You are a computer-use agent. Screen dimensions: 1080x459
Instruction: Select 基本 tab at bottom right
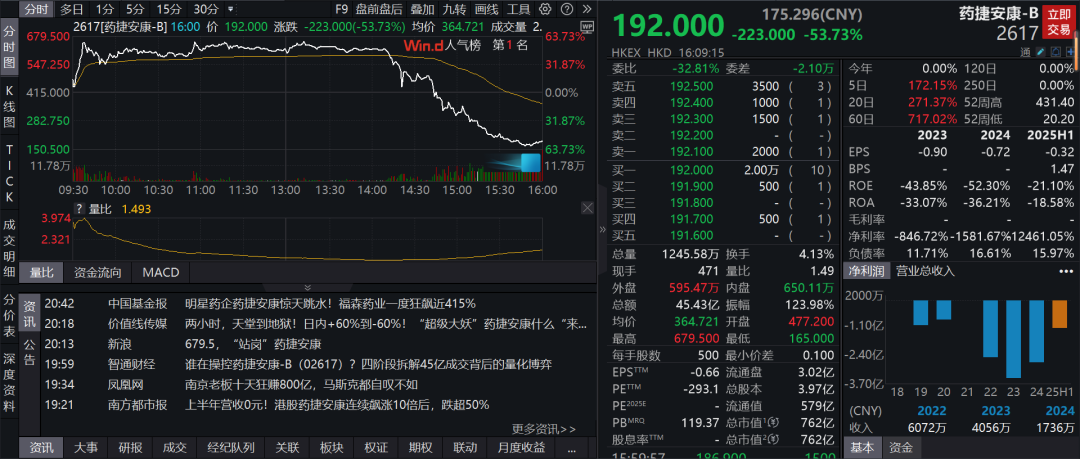pyautogui.click(x=860, y=448)
